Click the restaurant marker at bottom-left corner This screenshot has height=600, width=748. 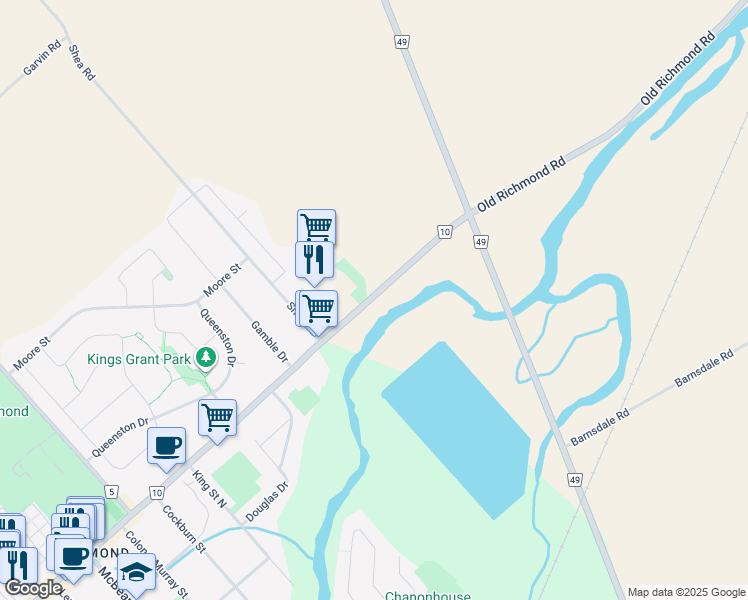coord(19,566)
